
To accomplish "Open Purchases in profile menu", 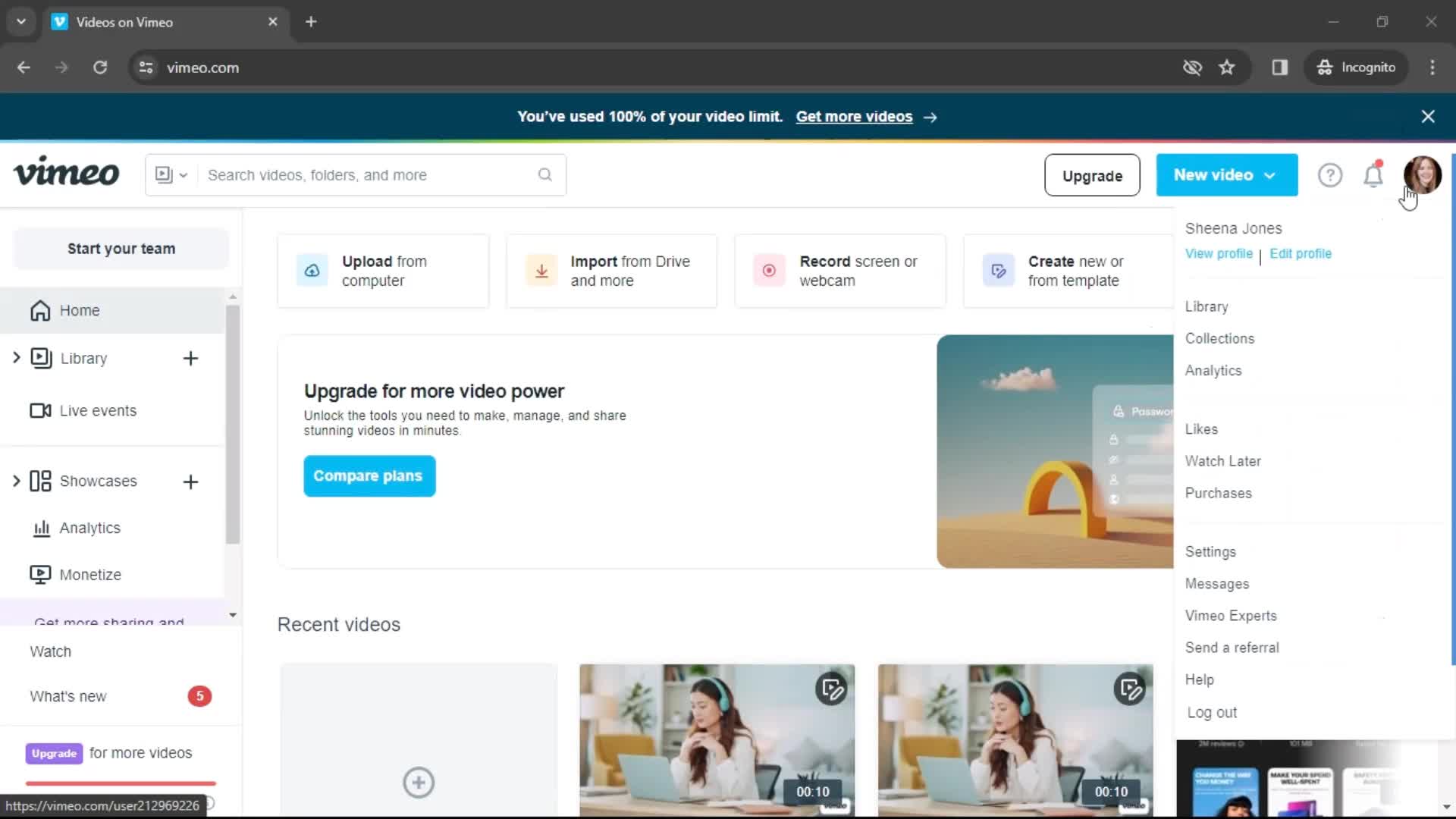I will (x=1218, y=493).
